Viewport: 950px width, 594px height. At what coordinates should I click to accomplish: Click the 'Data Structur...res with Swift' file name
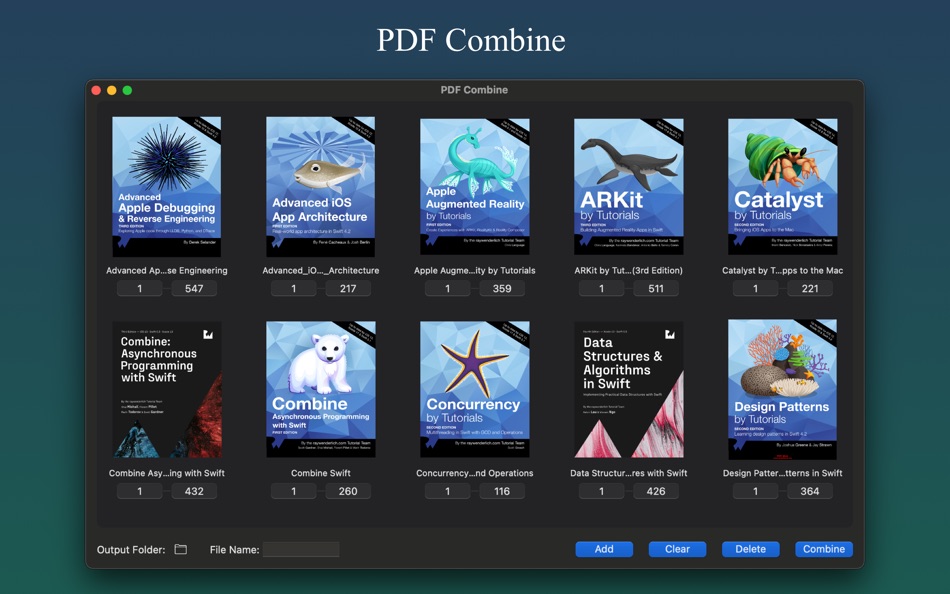tap(628, 473)
